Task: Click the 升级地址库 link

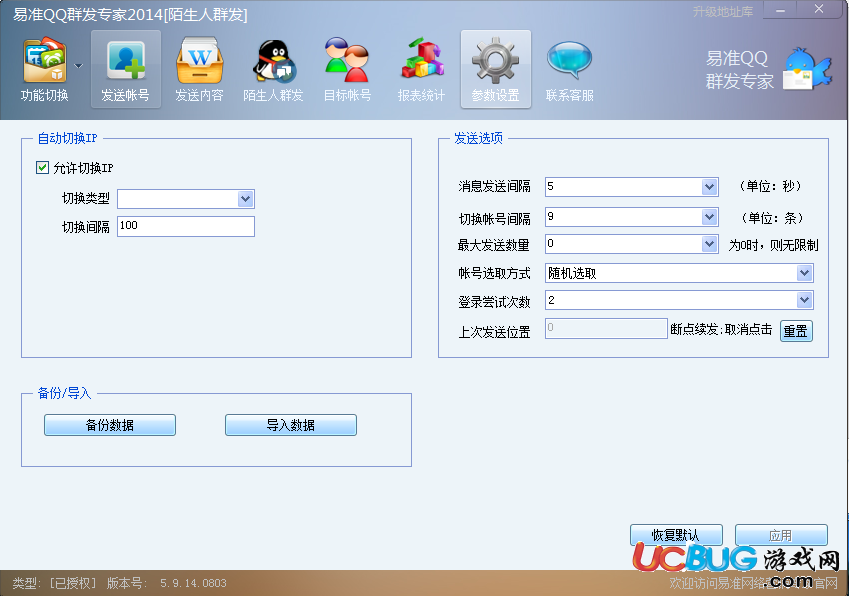Action: [723, 12]
